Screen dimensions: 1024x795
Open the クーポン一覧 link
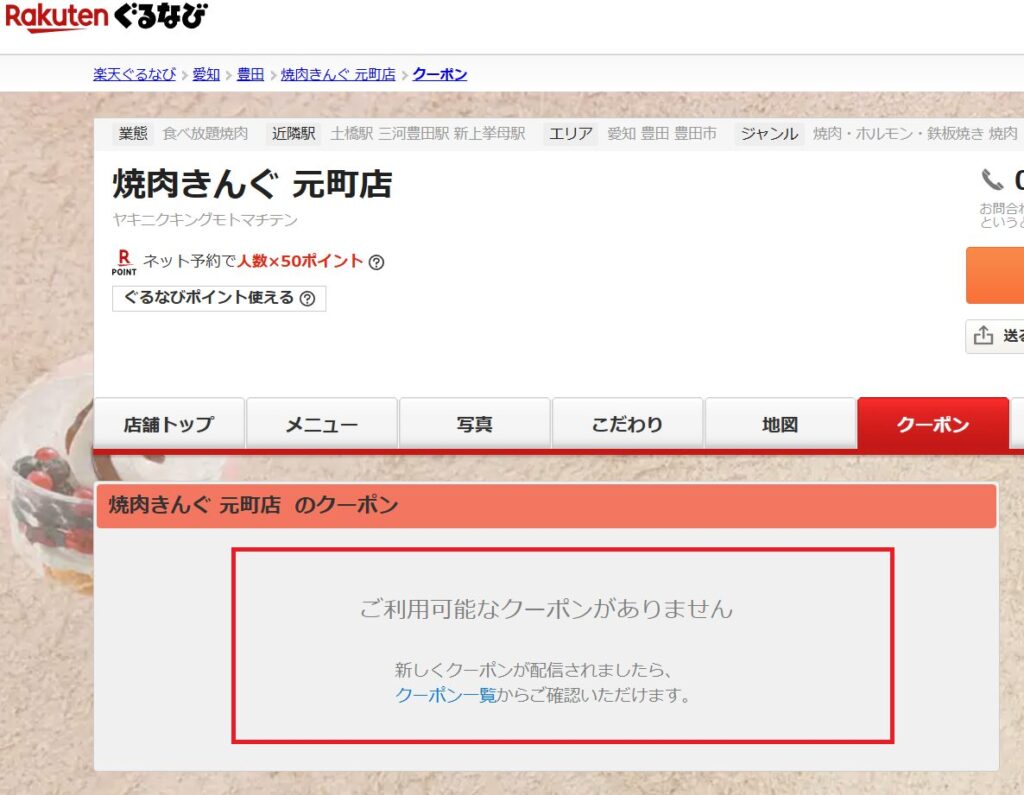tap(445, 695)
